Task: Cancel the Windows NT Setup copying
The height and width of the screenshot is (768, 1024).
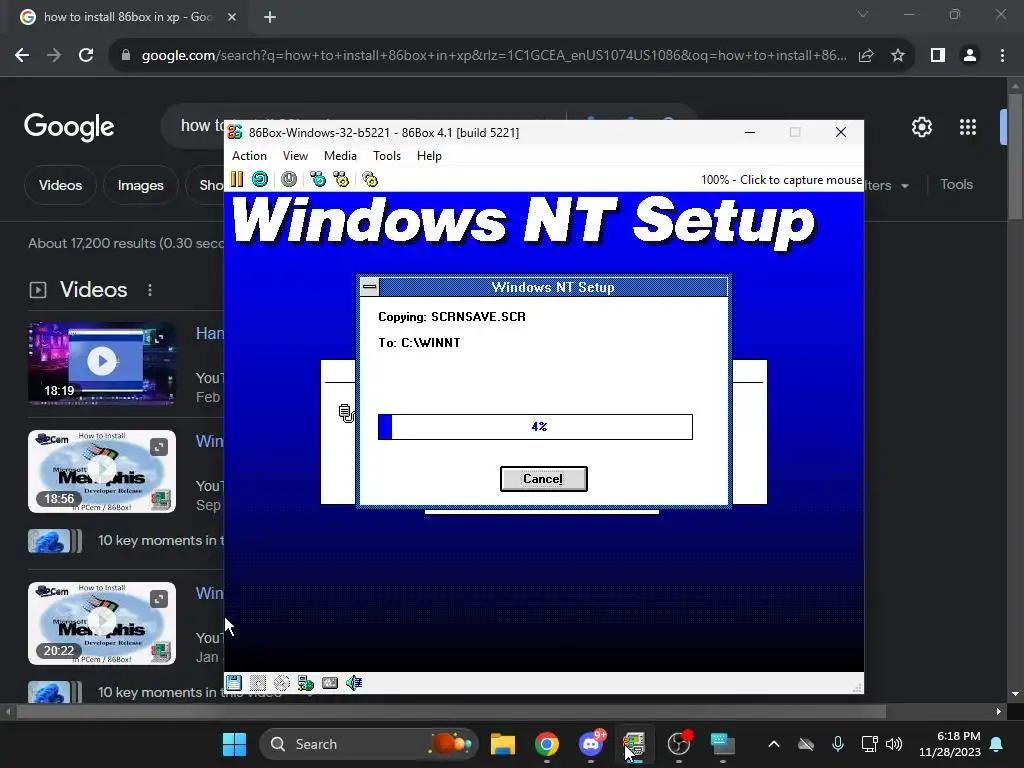Action: pos(543,479)
